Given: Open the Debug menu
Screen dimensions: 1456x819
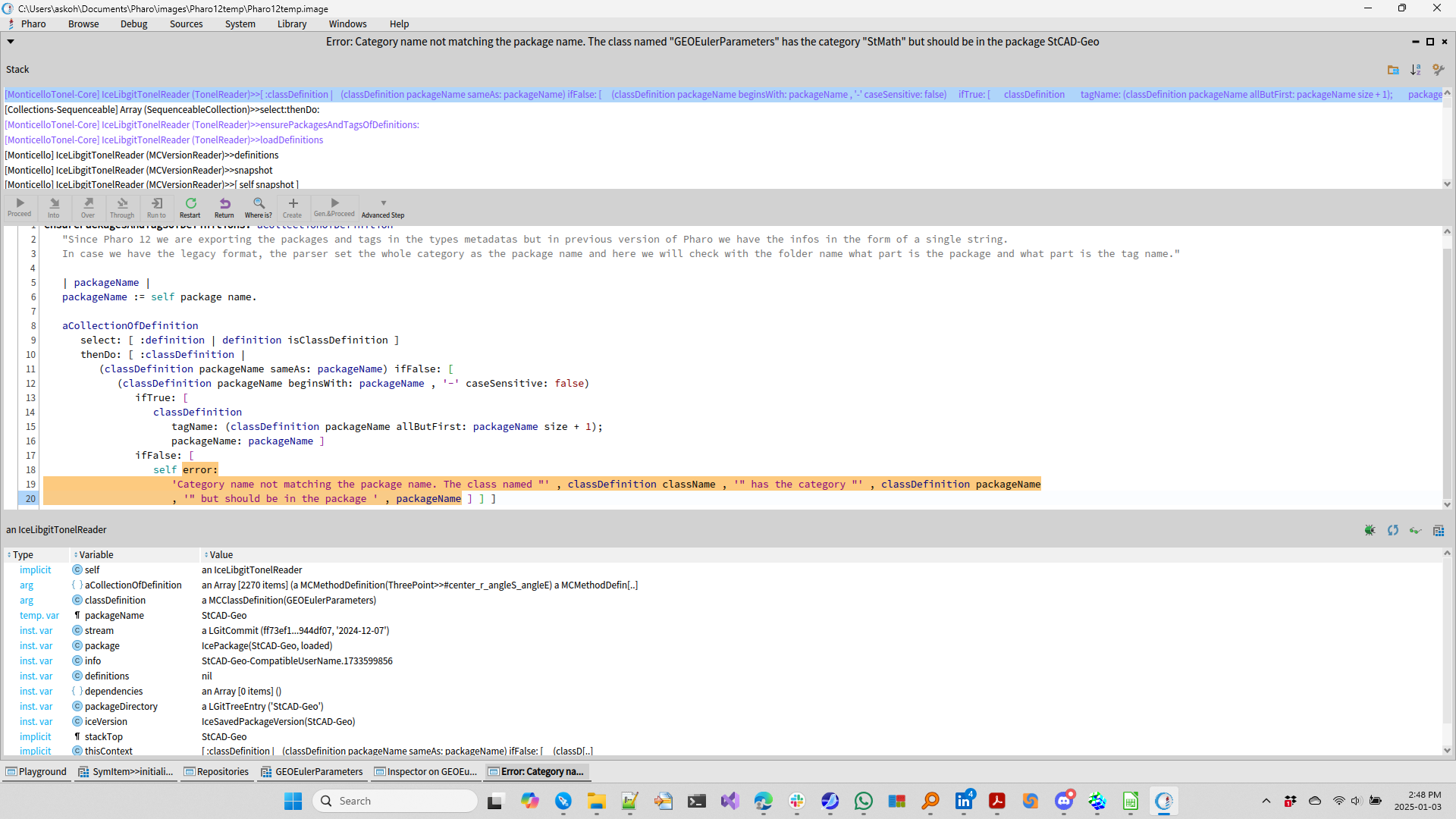Looking at the screenshot, I should click(x=133, y=24).
